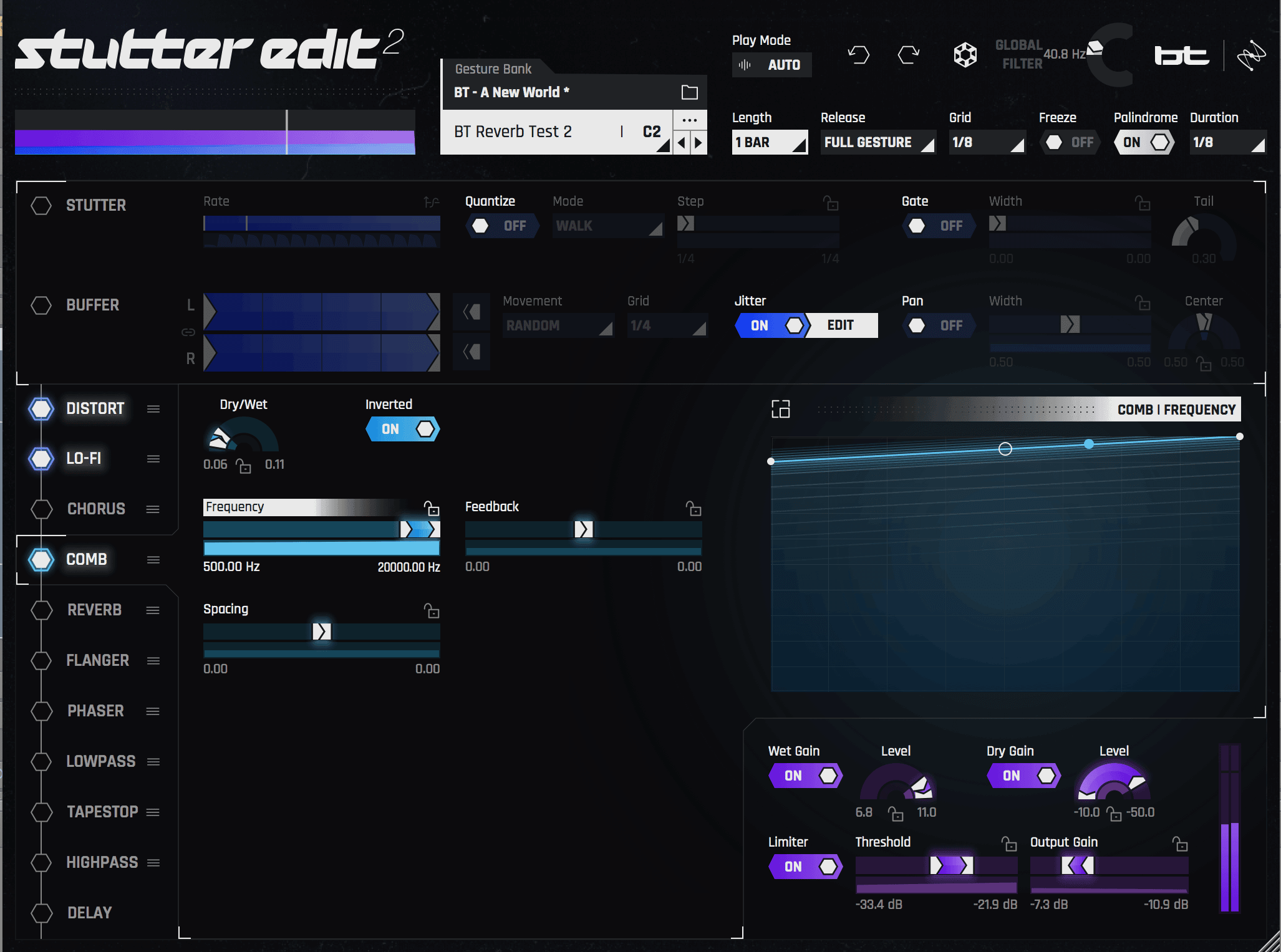
Task: Toggle the Spacing range lock icon
Action: click(432, 610)
